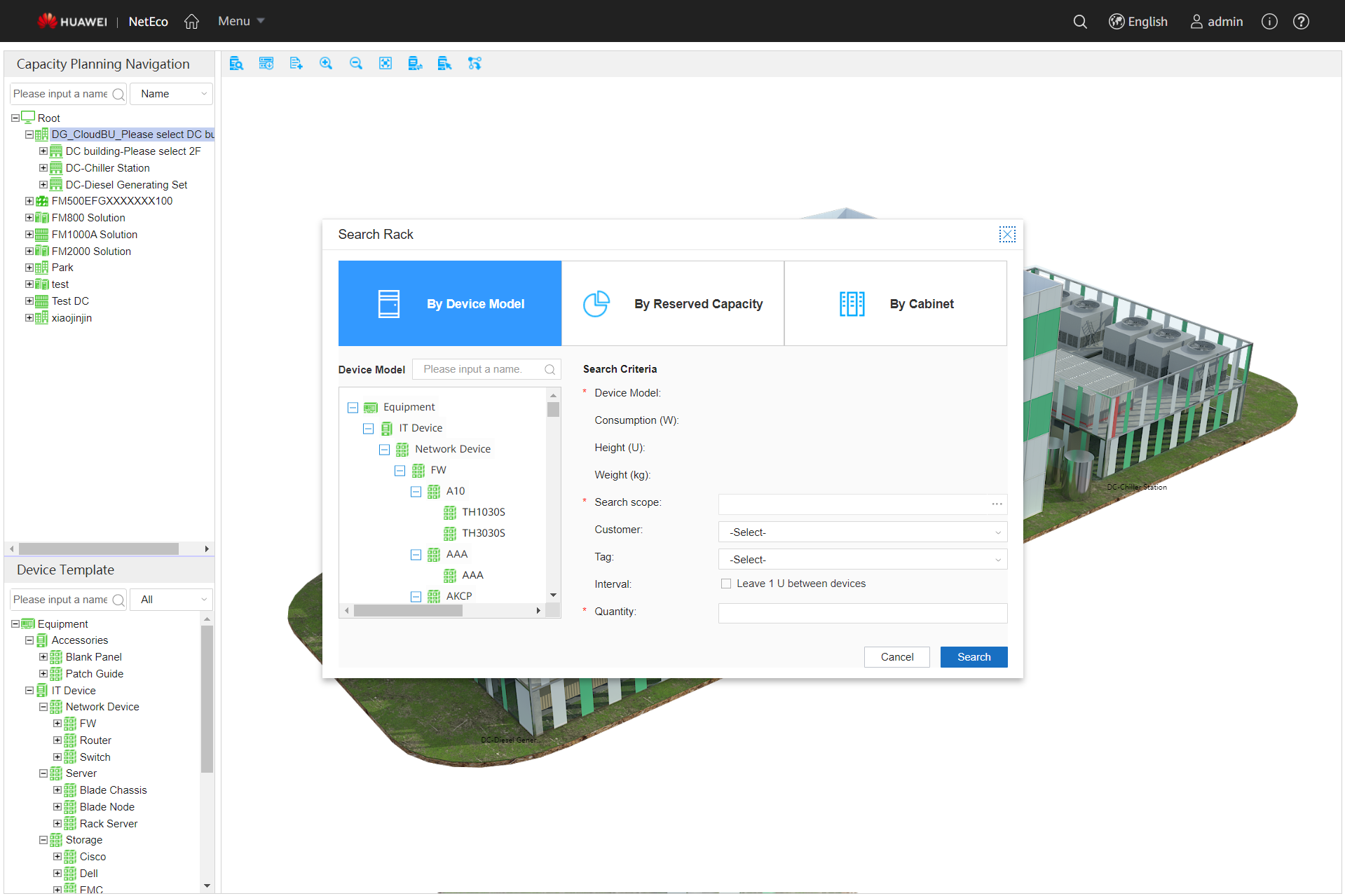The height and width of the screenshot is (896, 1345).
Task: Click the zoom out magnifier icon
Action: (x=356, y=64)
